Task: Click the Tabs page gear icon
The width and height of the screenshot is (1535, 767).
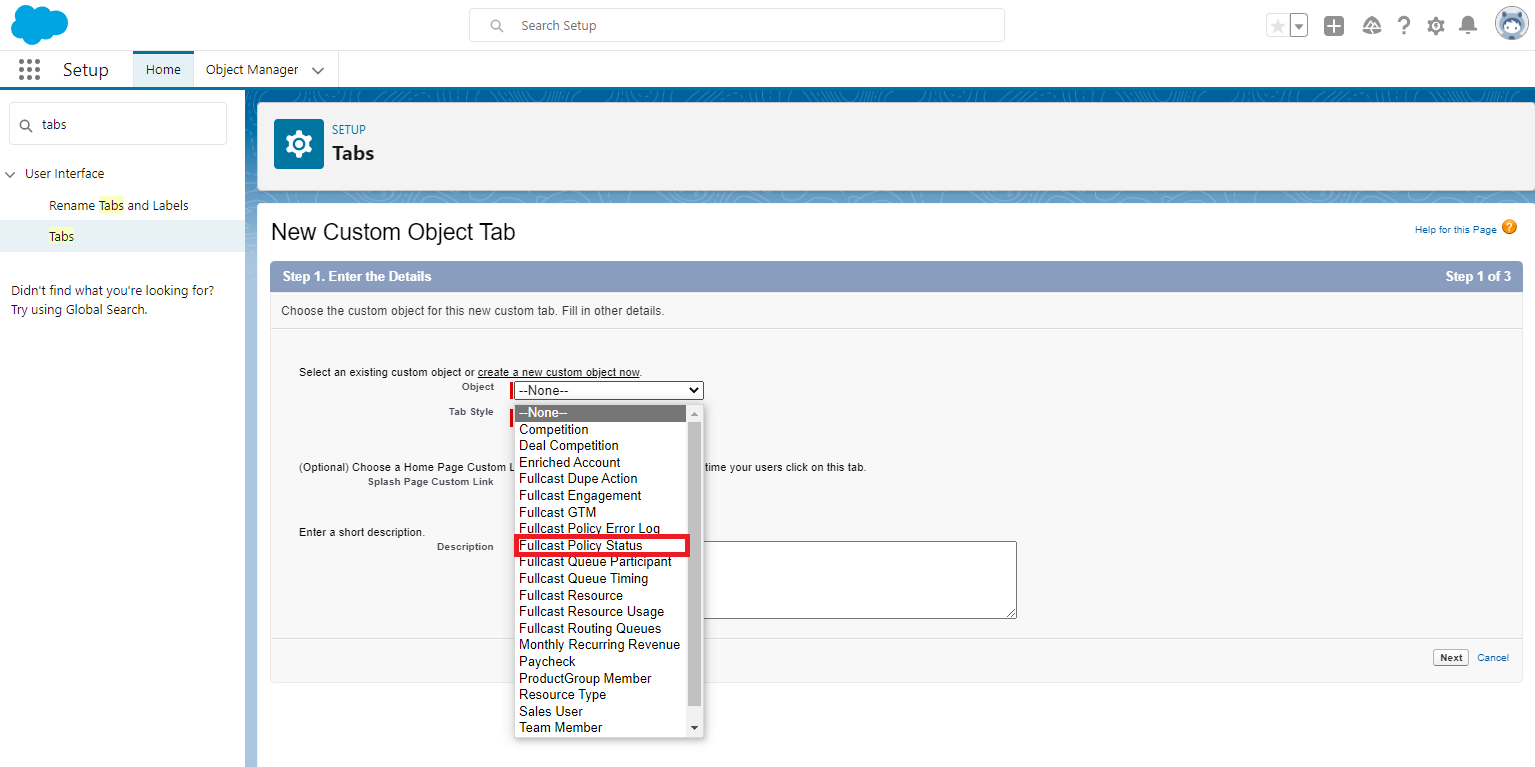Action: (299, 144)
